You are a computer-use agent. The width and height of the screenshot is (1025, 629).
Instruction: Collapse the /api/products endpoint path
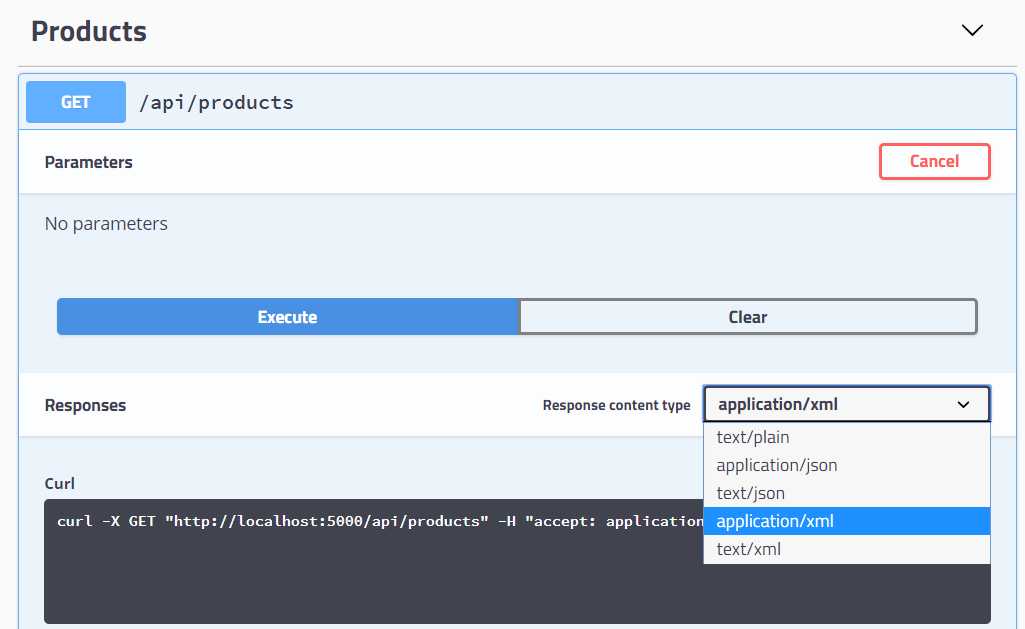pos(216,103)
